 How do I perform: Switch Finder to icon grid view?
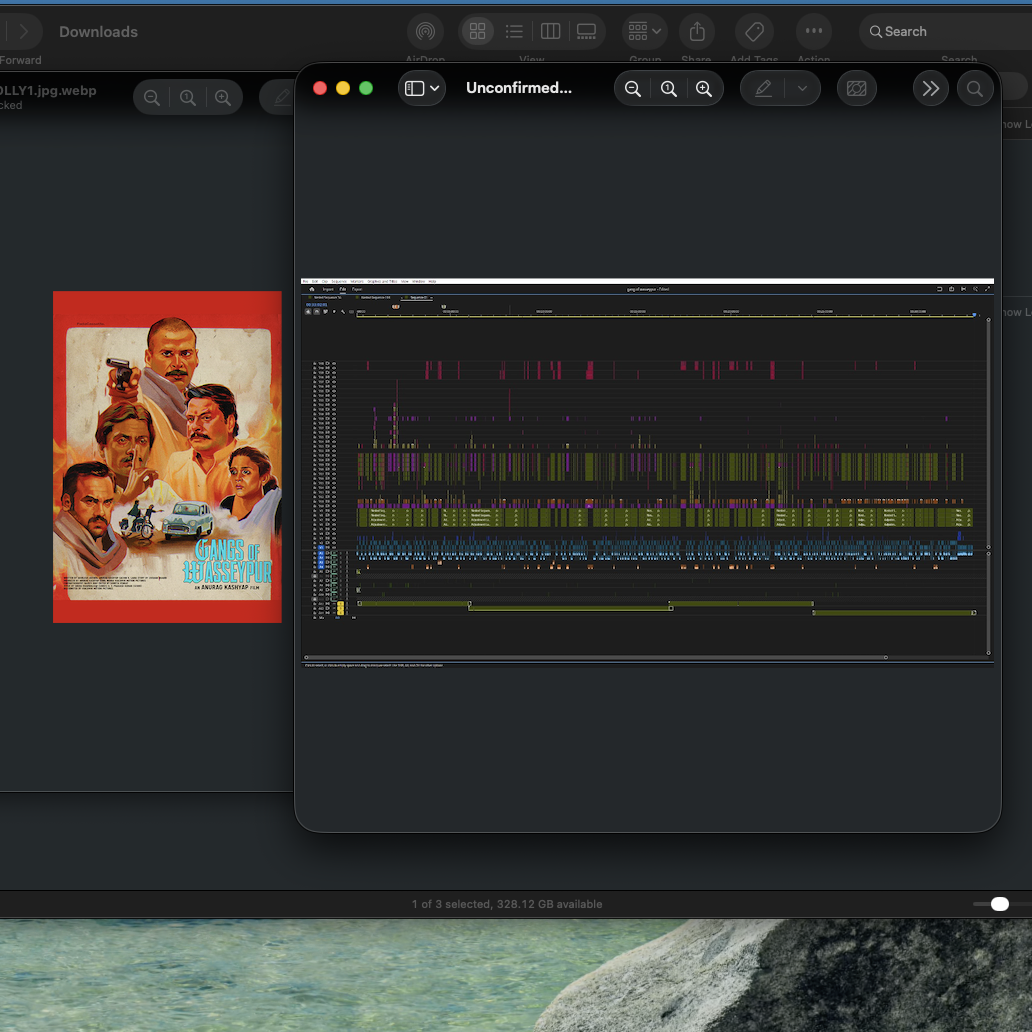(478, 32)
